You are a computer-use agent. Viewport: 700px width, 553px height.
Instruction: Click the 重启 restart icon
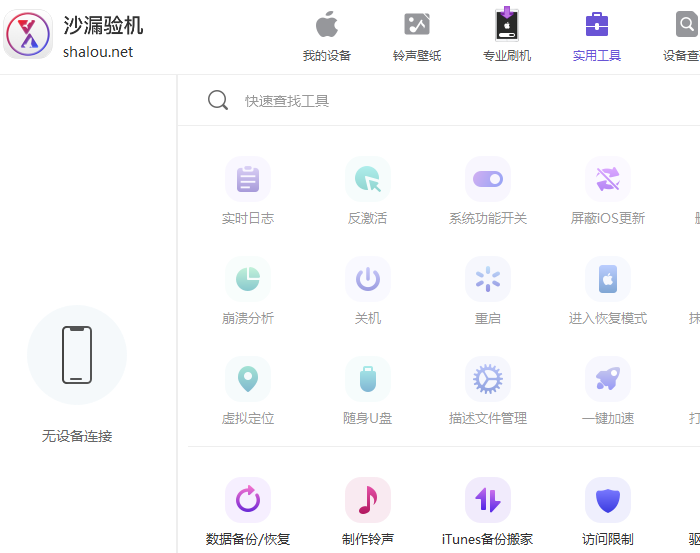[488, 279]
